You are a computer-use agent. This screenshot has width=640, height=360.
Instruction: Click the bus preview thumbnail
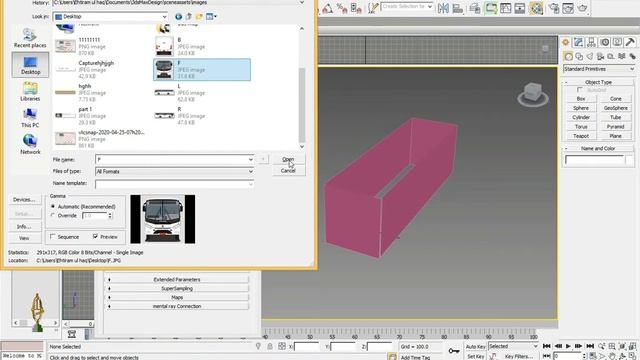(x=163, y=219)
